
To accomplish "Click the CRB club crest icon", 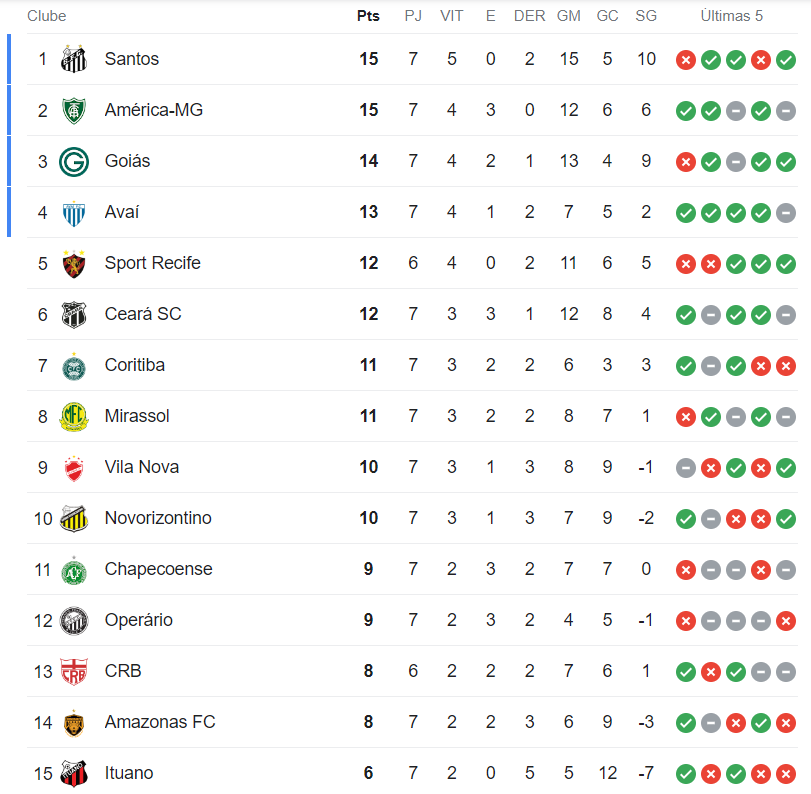I will click(x=74, y=671).
